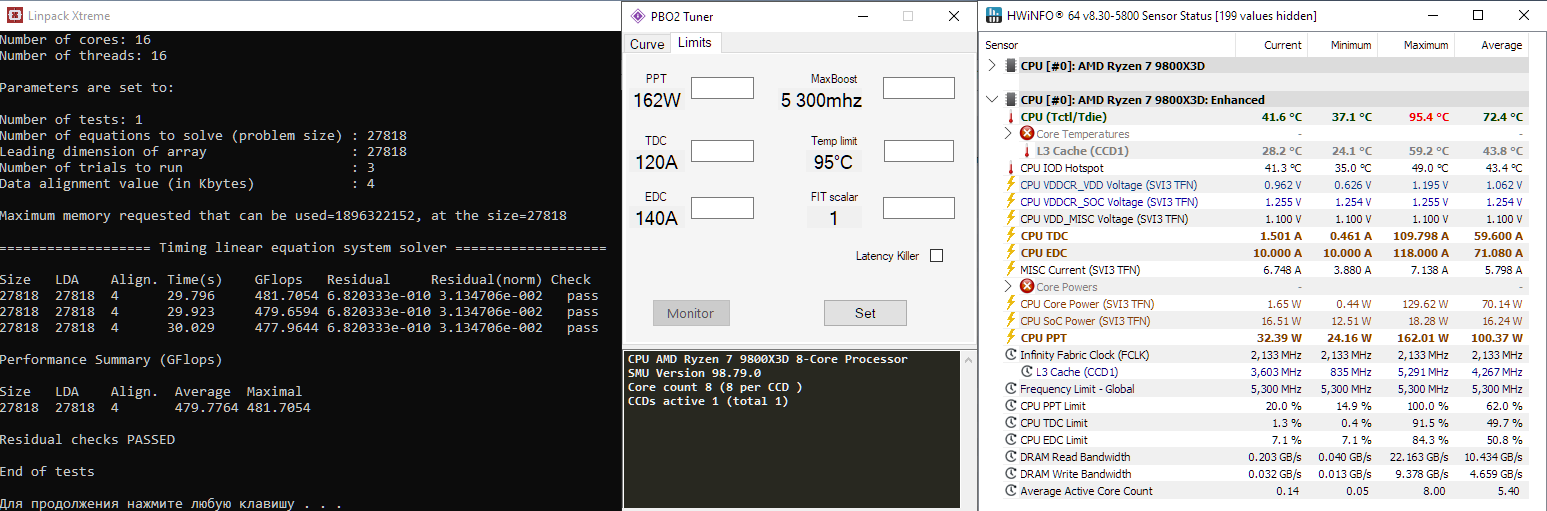Click the CPU IOD Hotspot thermometer icon
The image size is (1547, 511).
1011,168
